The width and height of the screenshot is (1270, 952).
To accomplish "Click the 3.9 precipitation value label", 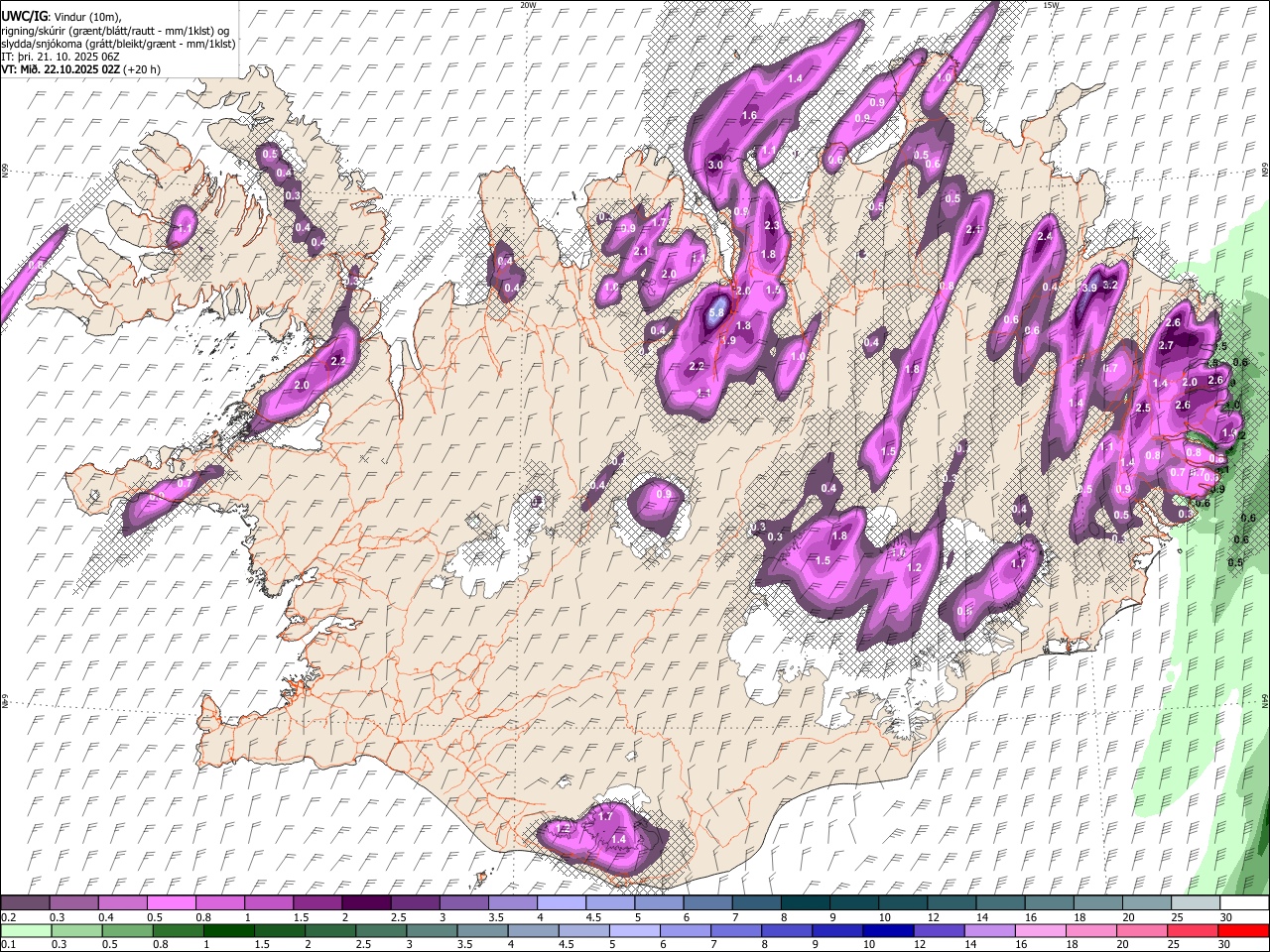I will click(x=1088, y=288).
